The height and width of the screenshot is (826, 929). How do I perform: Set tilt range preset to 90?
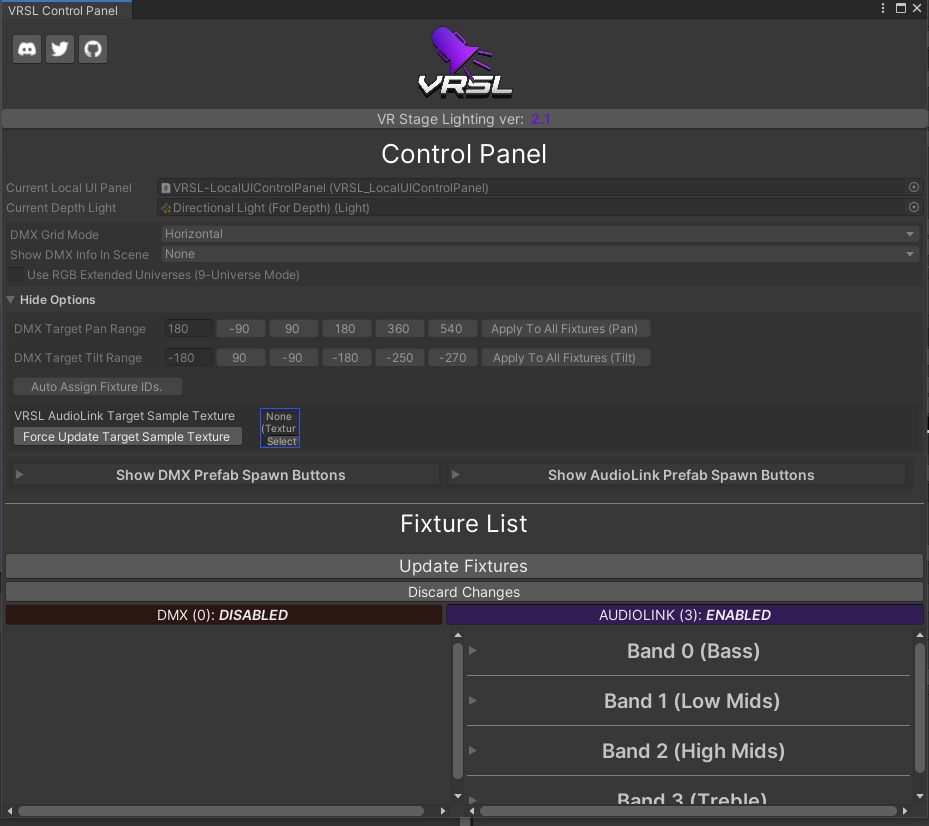(x=240, y=358)
